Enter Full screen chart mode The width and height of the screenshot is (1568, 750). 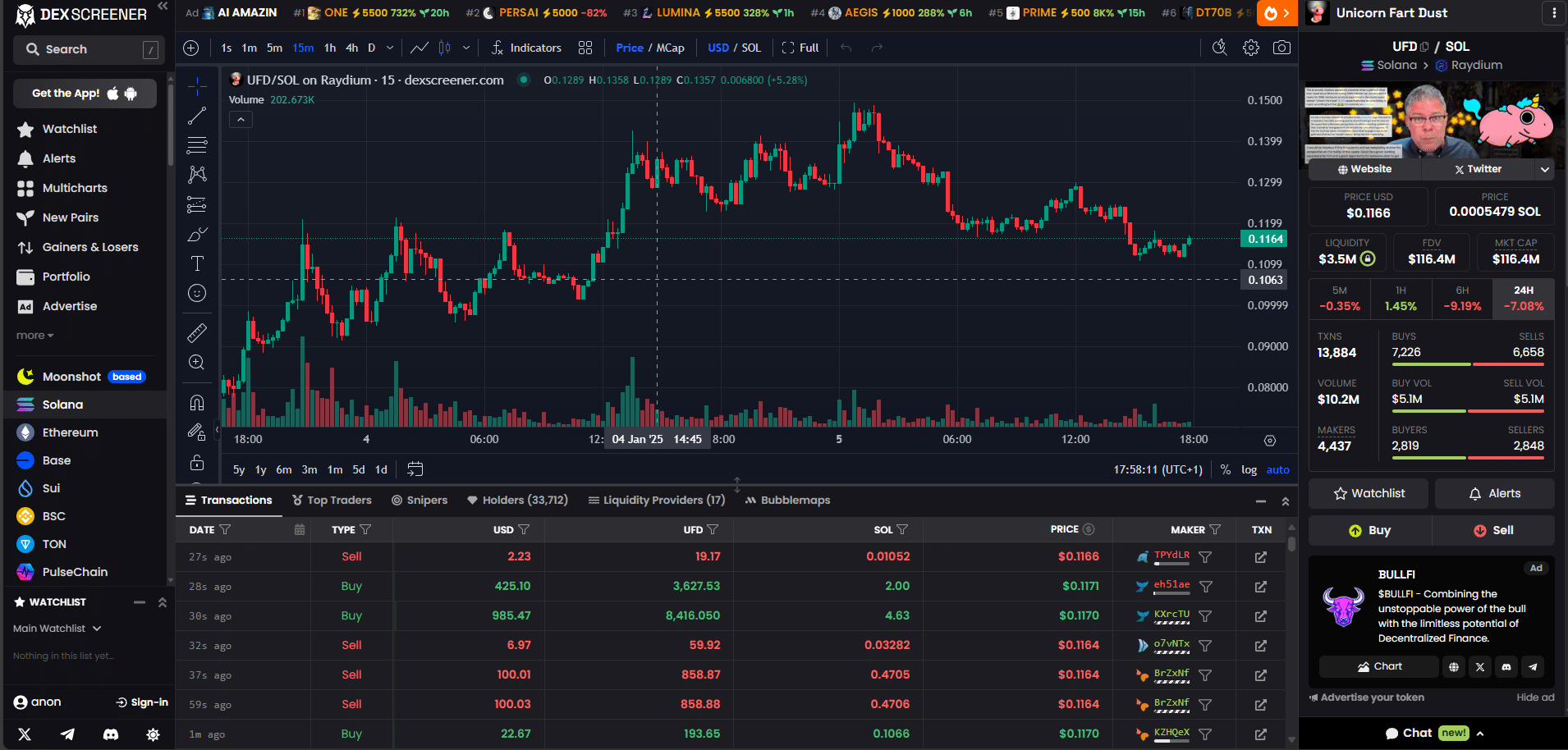800,48
